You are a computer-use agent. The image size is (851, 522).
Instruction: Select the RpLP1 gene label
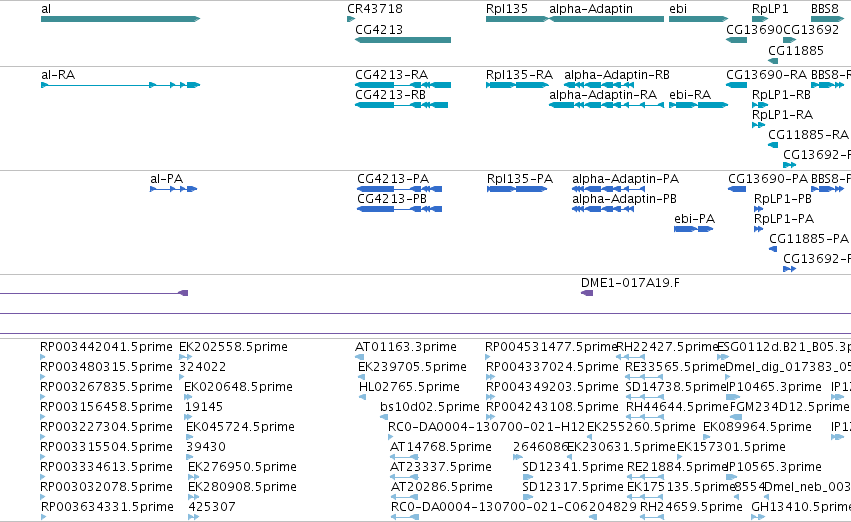(770, 9)
